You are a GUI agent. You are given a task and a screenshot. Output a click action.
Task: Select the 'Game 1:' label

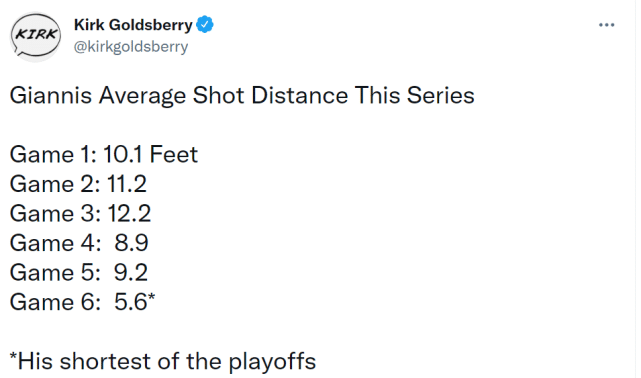tap(53, 154)
